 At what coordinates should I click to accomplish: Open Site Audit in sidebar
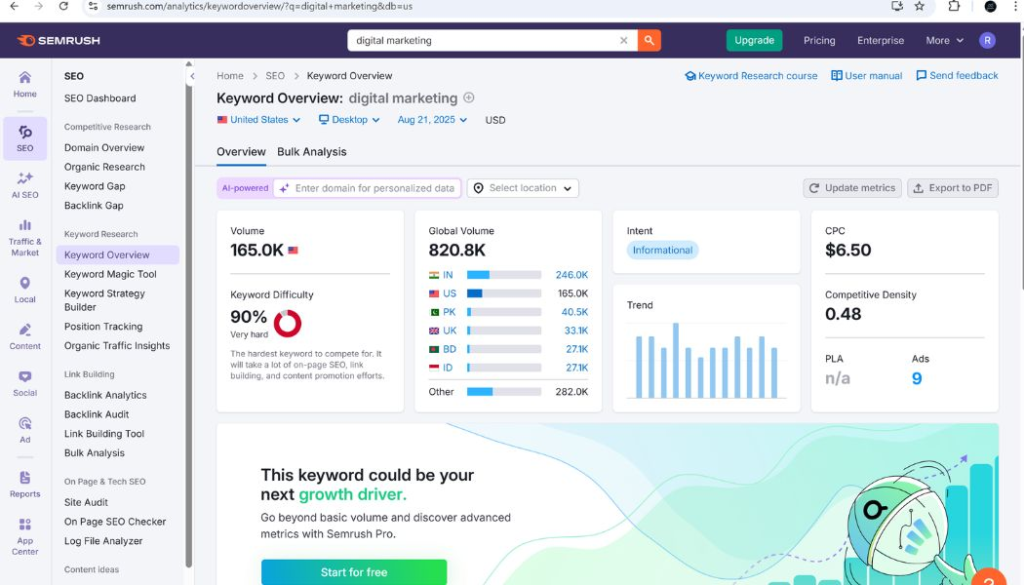point(86,502)
